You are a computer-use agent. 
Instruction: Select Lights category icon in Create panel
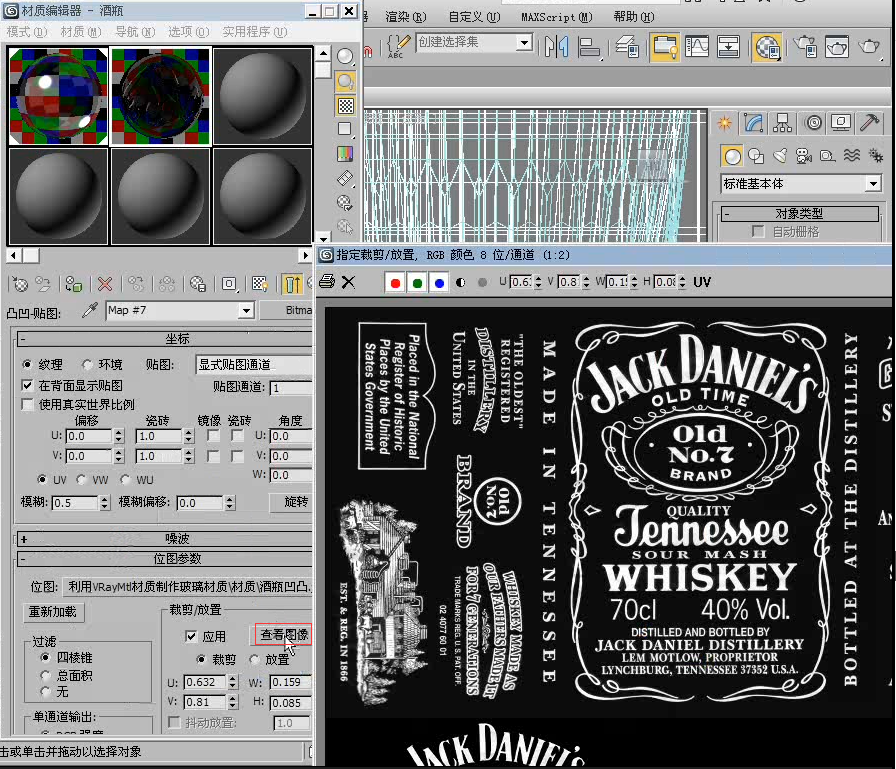[x=779, y=155]
